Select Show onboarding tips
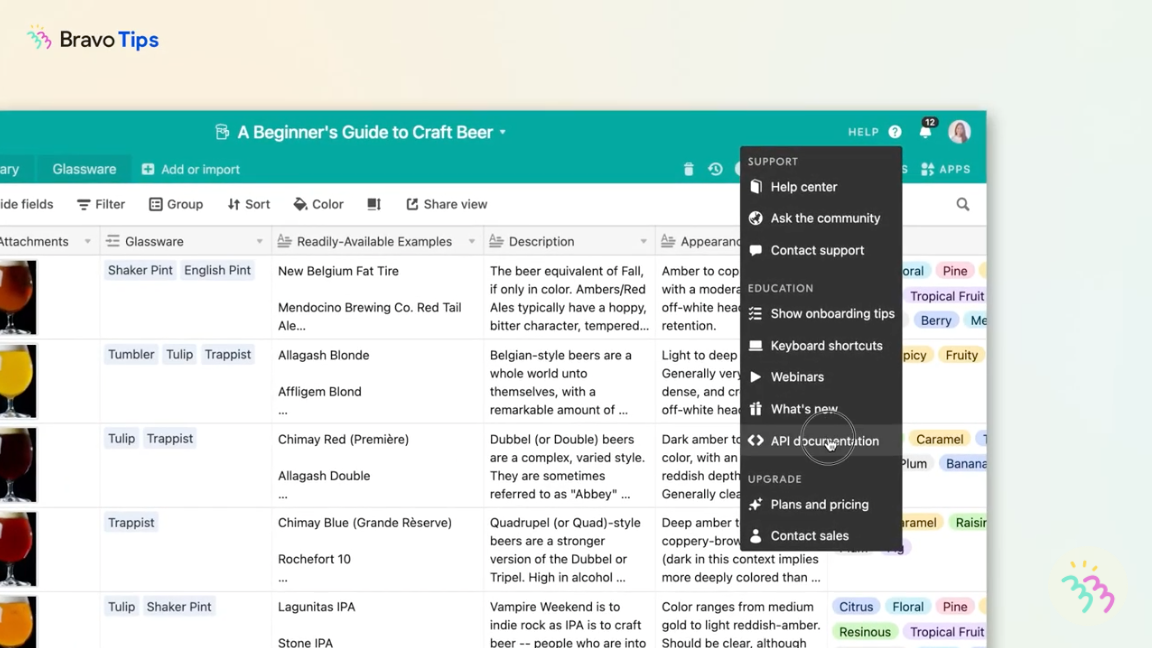1176x656 pixels. click(x=821, y=313)
